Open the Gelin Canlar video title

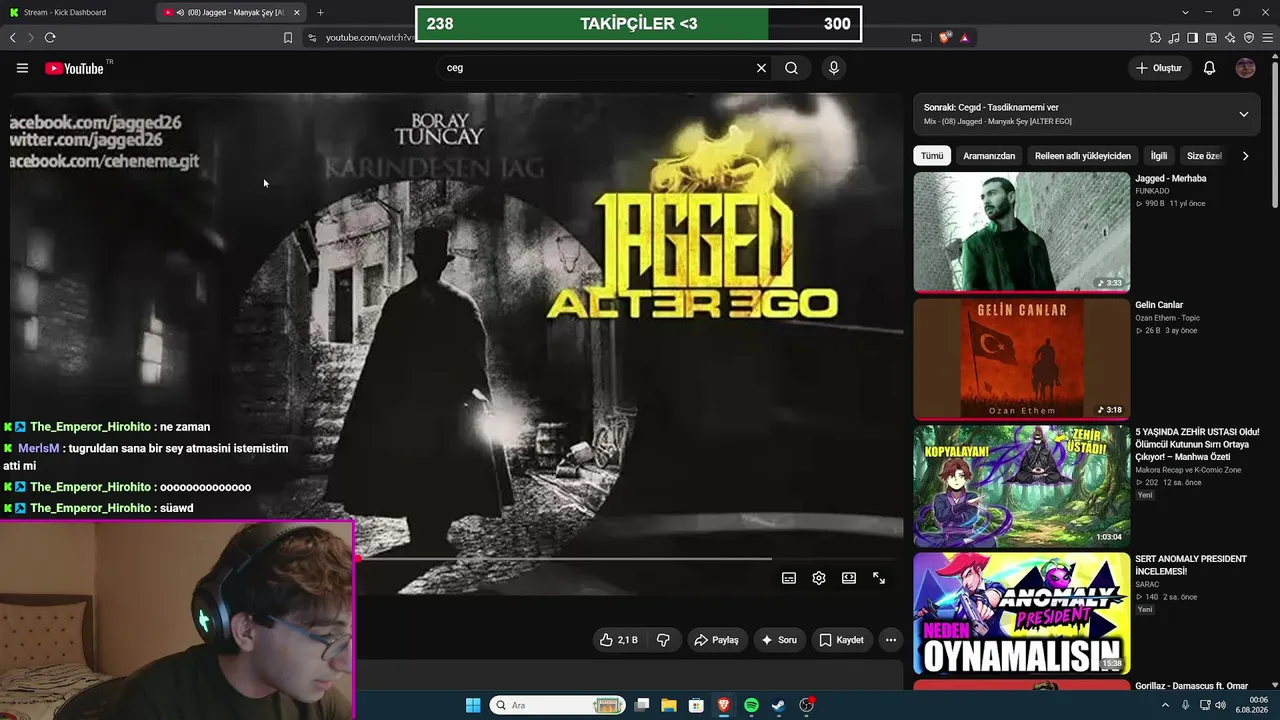pos(1159,305)
